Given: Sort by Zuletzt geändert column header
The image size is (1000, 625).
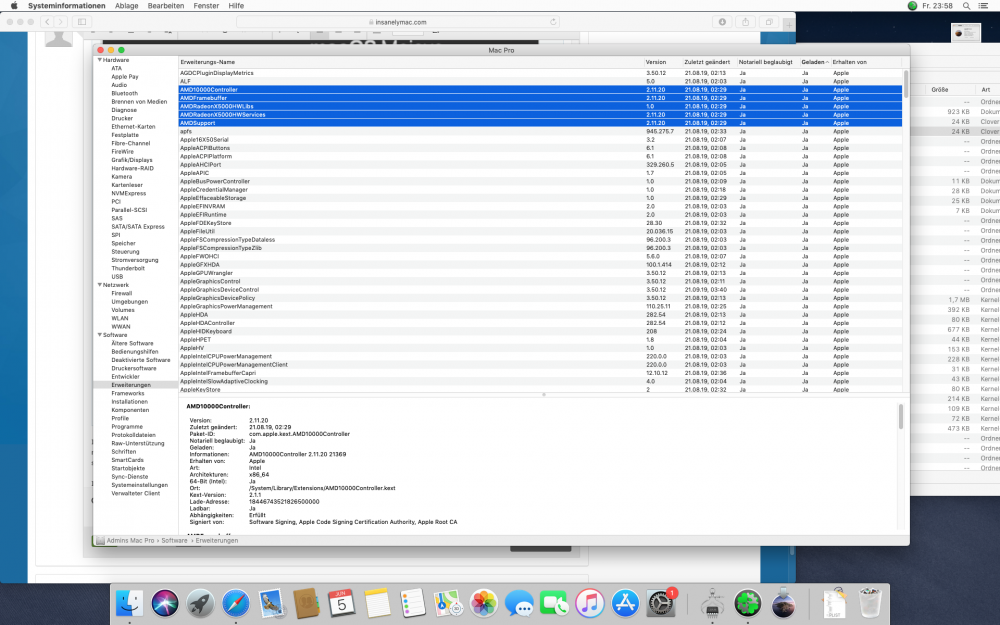Looking at the screenshot, I should [709, 62].
